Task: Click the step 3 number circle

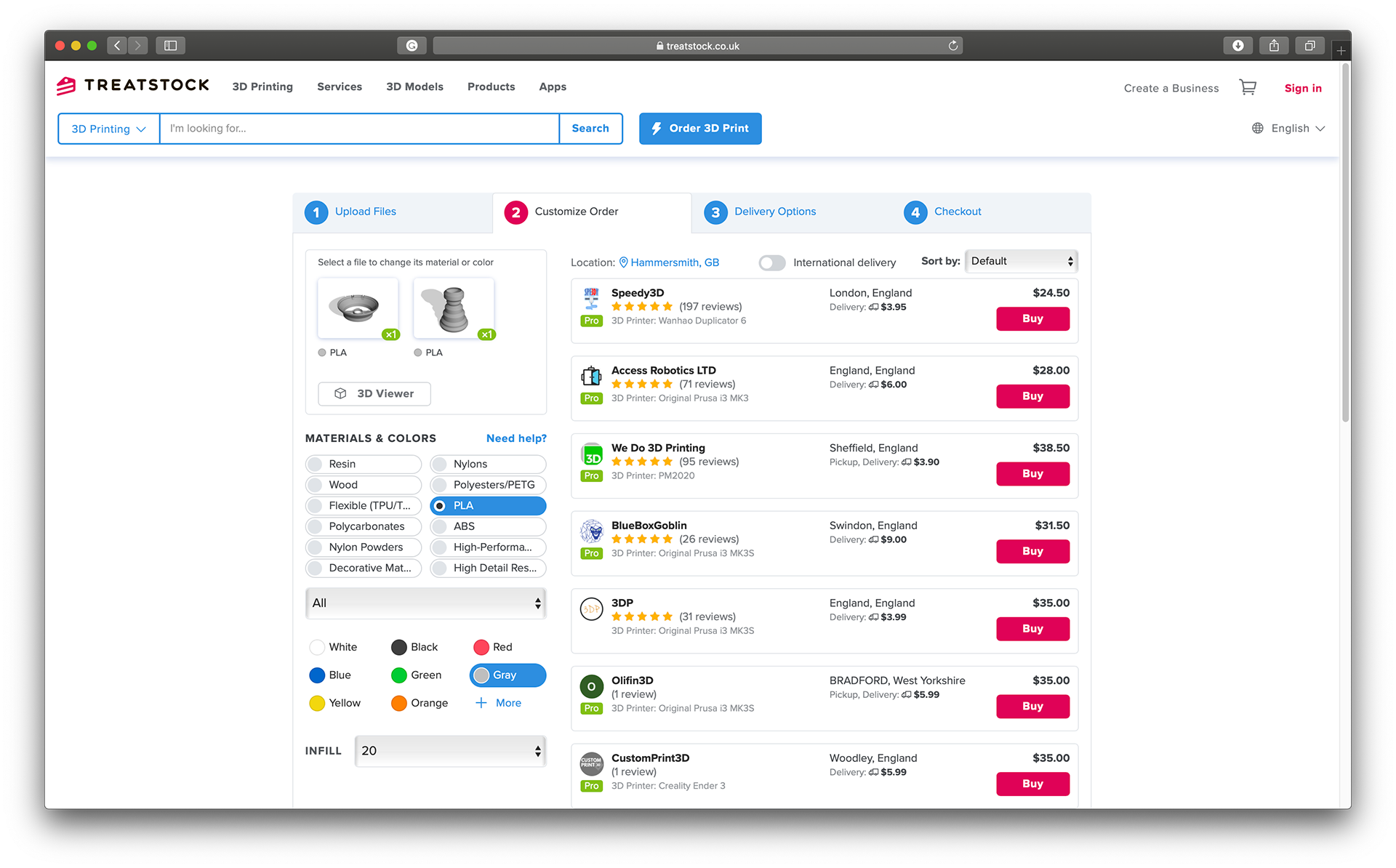Action: tap(715, 212)
